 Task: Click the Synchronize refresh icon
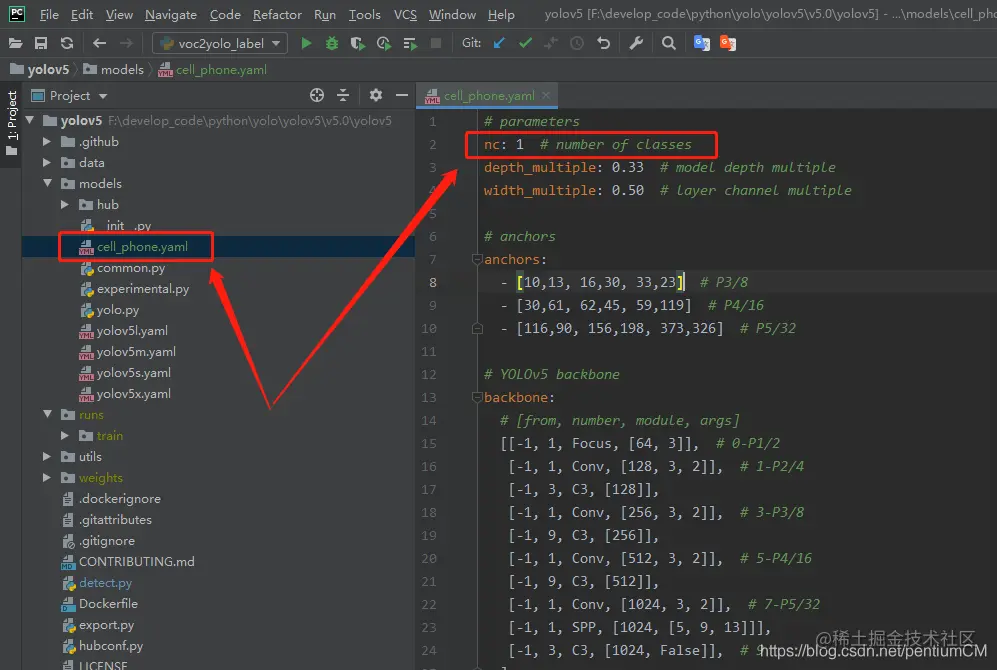click(67, 43)
